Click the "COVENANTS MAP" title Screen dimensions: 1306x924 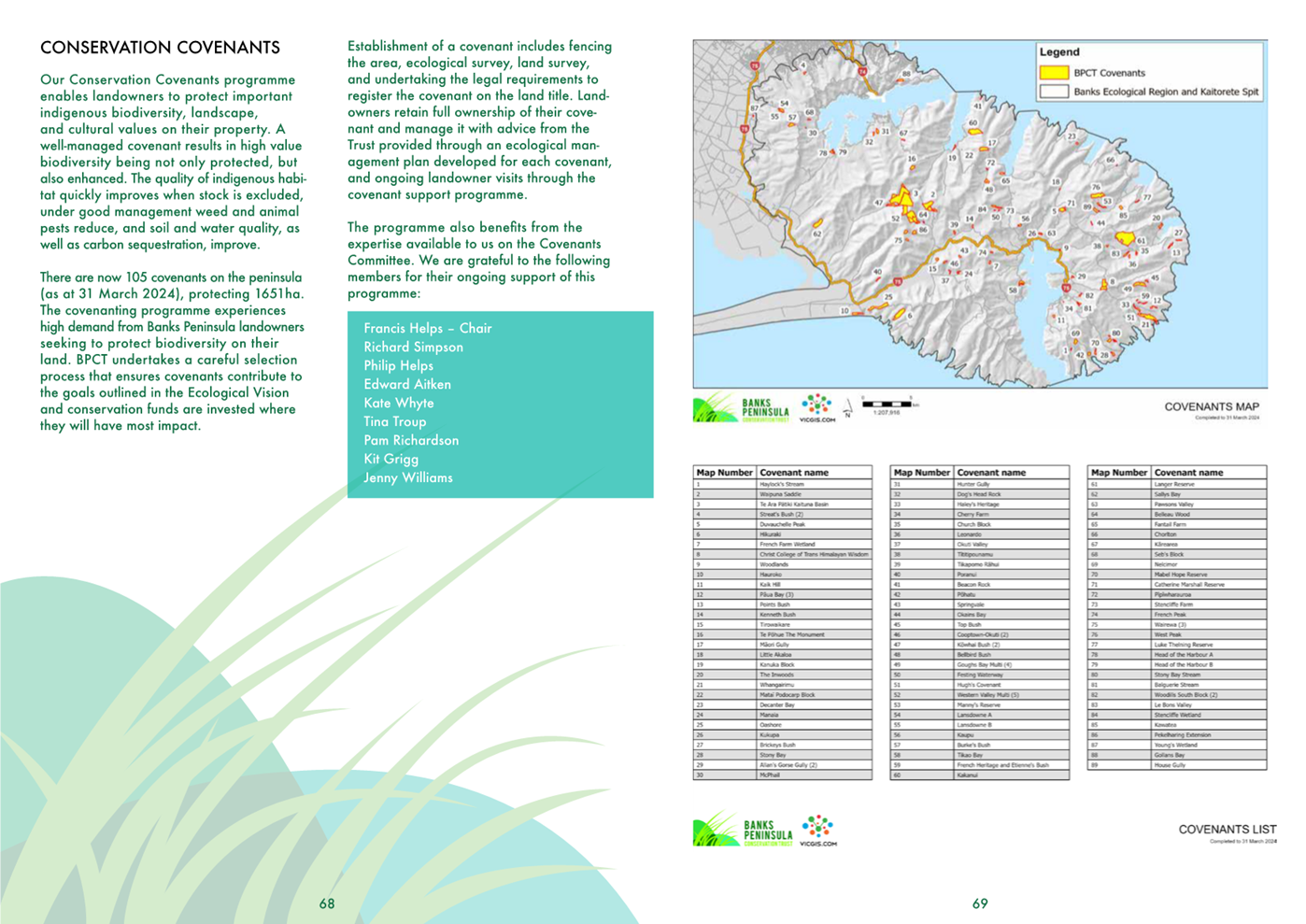tap(1212, 406)
